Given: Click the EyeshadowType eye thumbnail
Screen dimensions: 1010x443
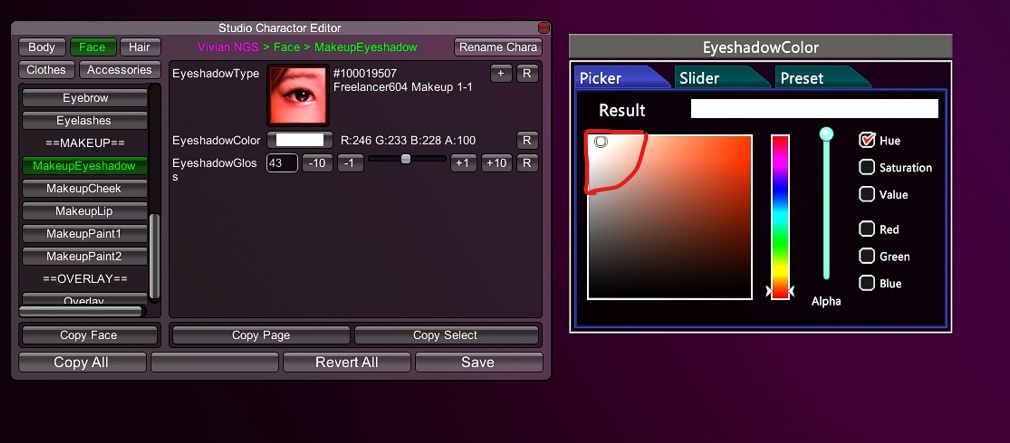Looking at the screenshot, I should pyautogui.click(x=298, y=96).
